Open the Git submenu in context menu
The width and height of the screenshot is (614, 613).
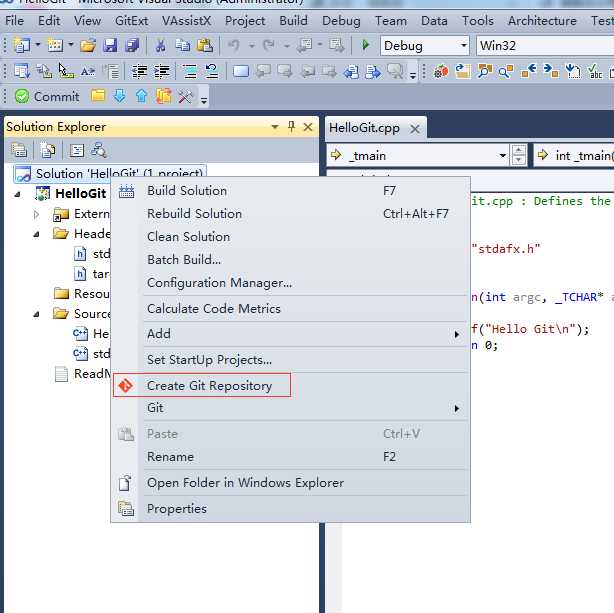(291, 408)
